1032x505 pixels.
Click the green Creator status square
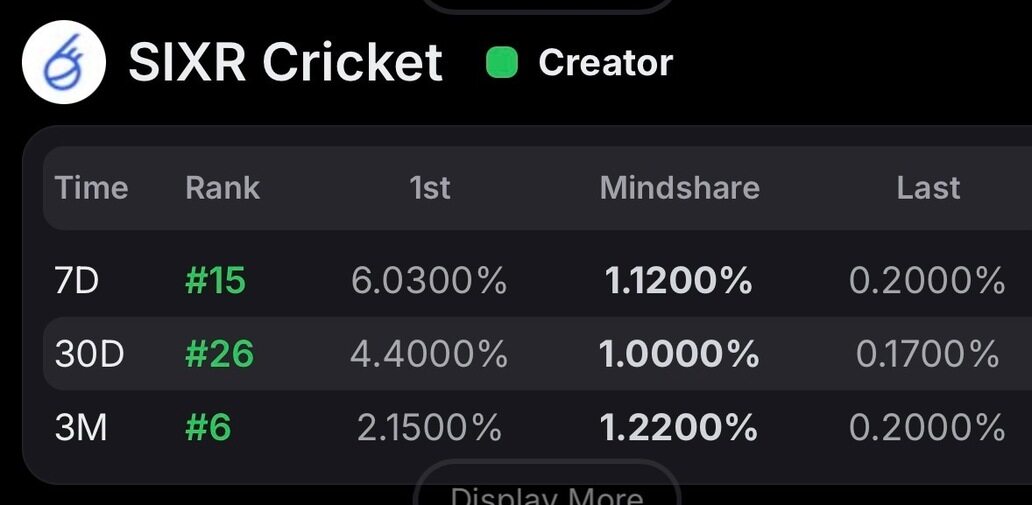click(x=502, y=63)
